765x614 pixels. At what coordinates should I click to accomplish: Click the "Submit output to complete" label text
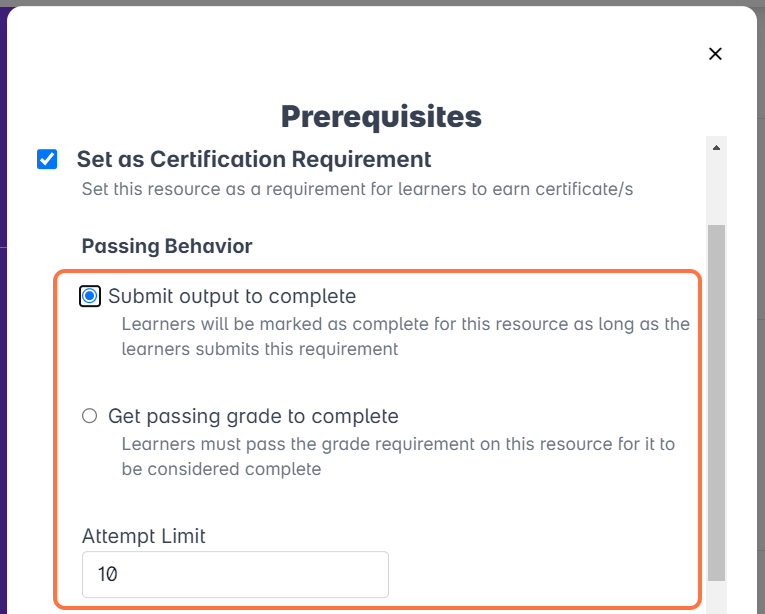click(232, 296)
